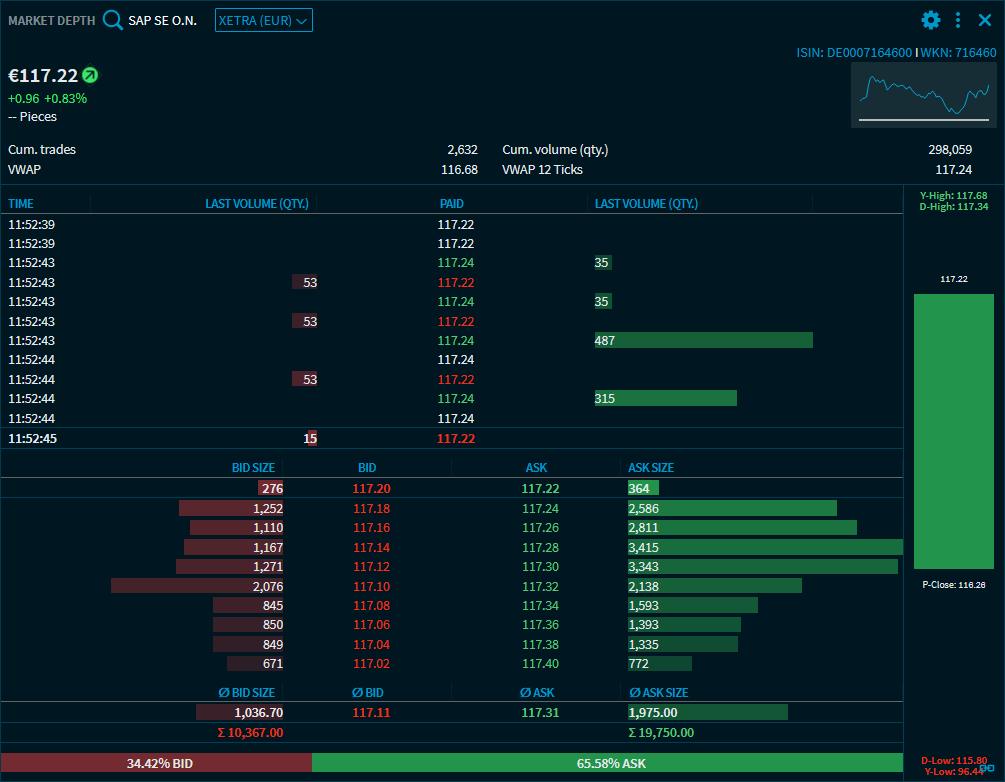Click the green upward trend arrow icon

point(90,75)
